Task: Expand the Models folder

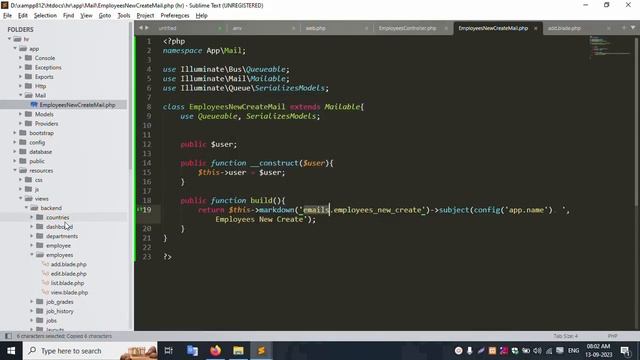Action: 20,114
